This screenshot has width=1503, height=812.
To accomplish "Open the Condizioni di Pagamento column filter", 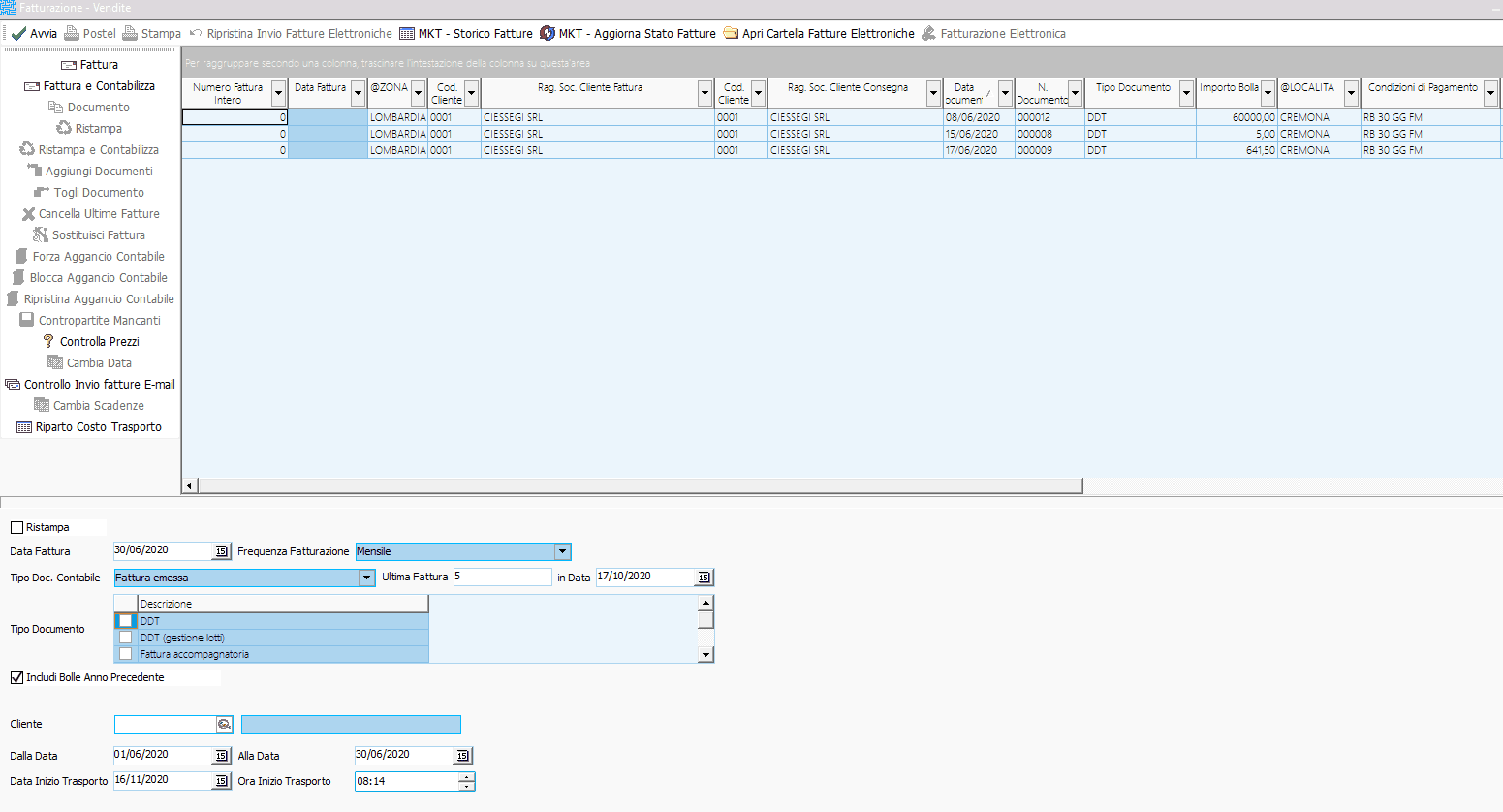I will click(1490, 94).
